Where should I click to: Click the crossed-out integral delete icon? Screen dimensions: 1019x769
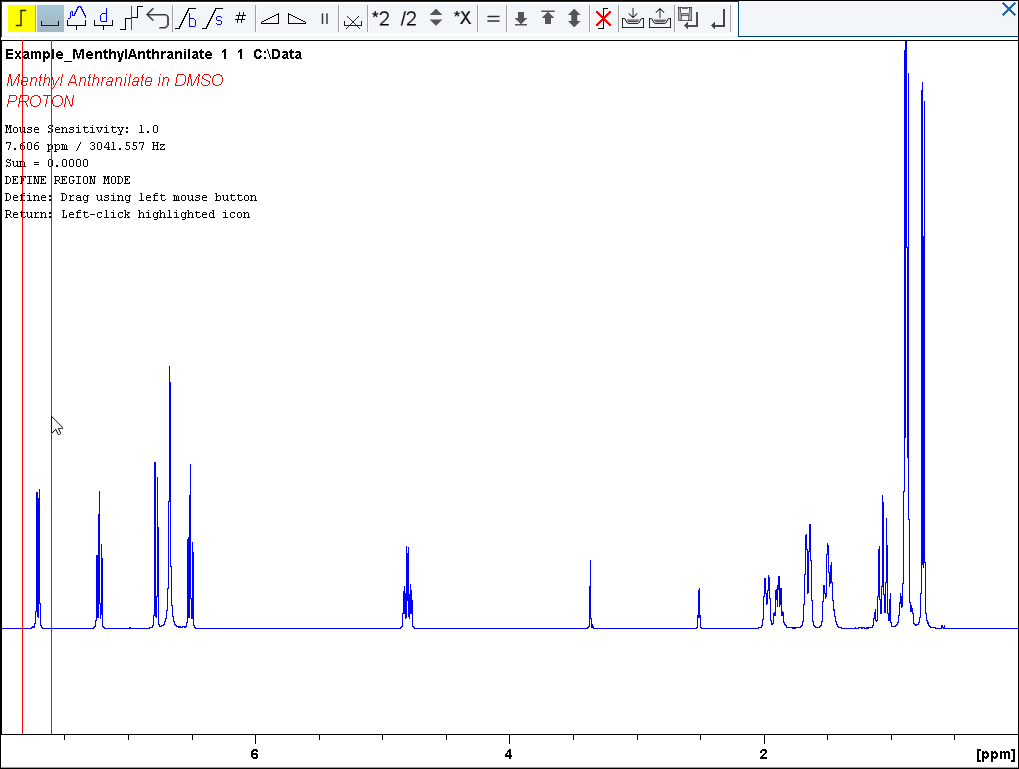tap(353, 20)
